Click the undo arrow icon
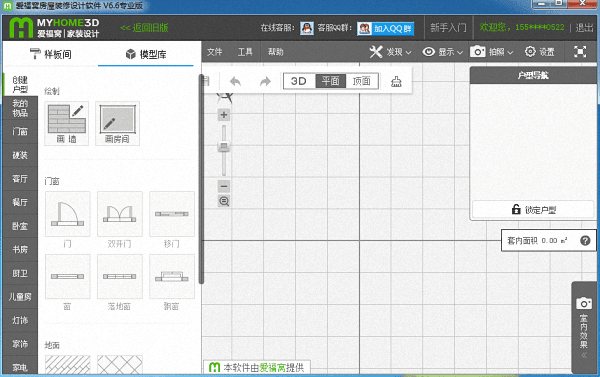Screen dimensions: 600x377 (235, 81)
